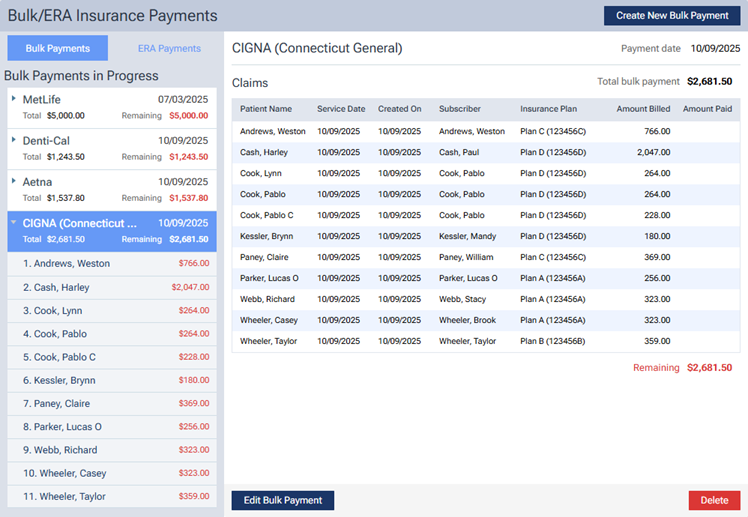This screenshot has height=517, width=748.
Task: Sort by the Amount Billed column header
Action: tap(643, 108)
